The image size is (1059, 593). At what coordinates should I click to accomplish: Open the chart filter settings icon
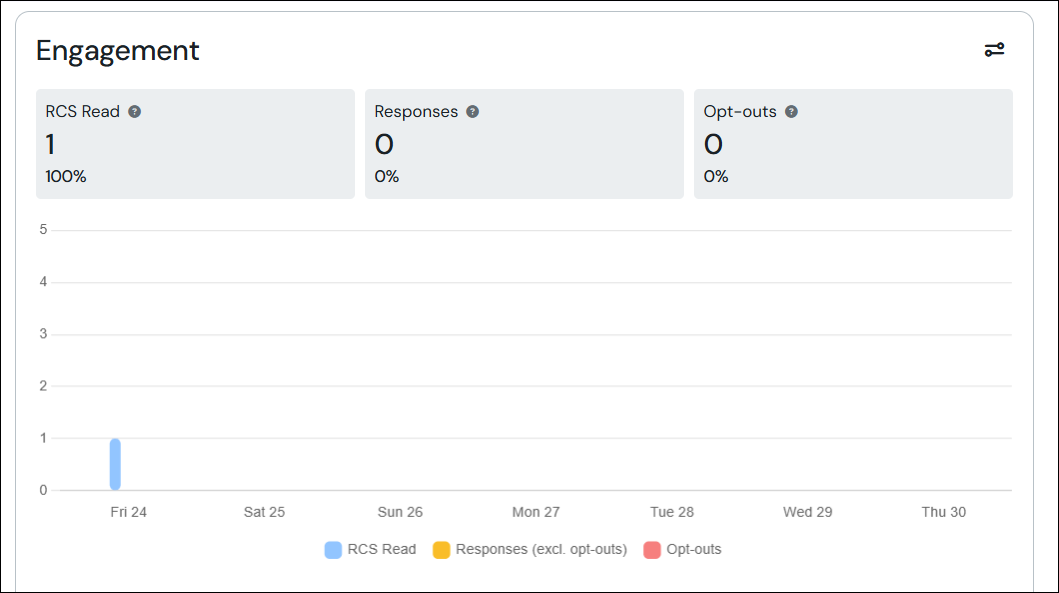[x=994, y=49]
